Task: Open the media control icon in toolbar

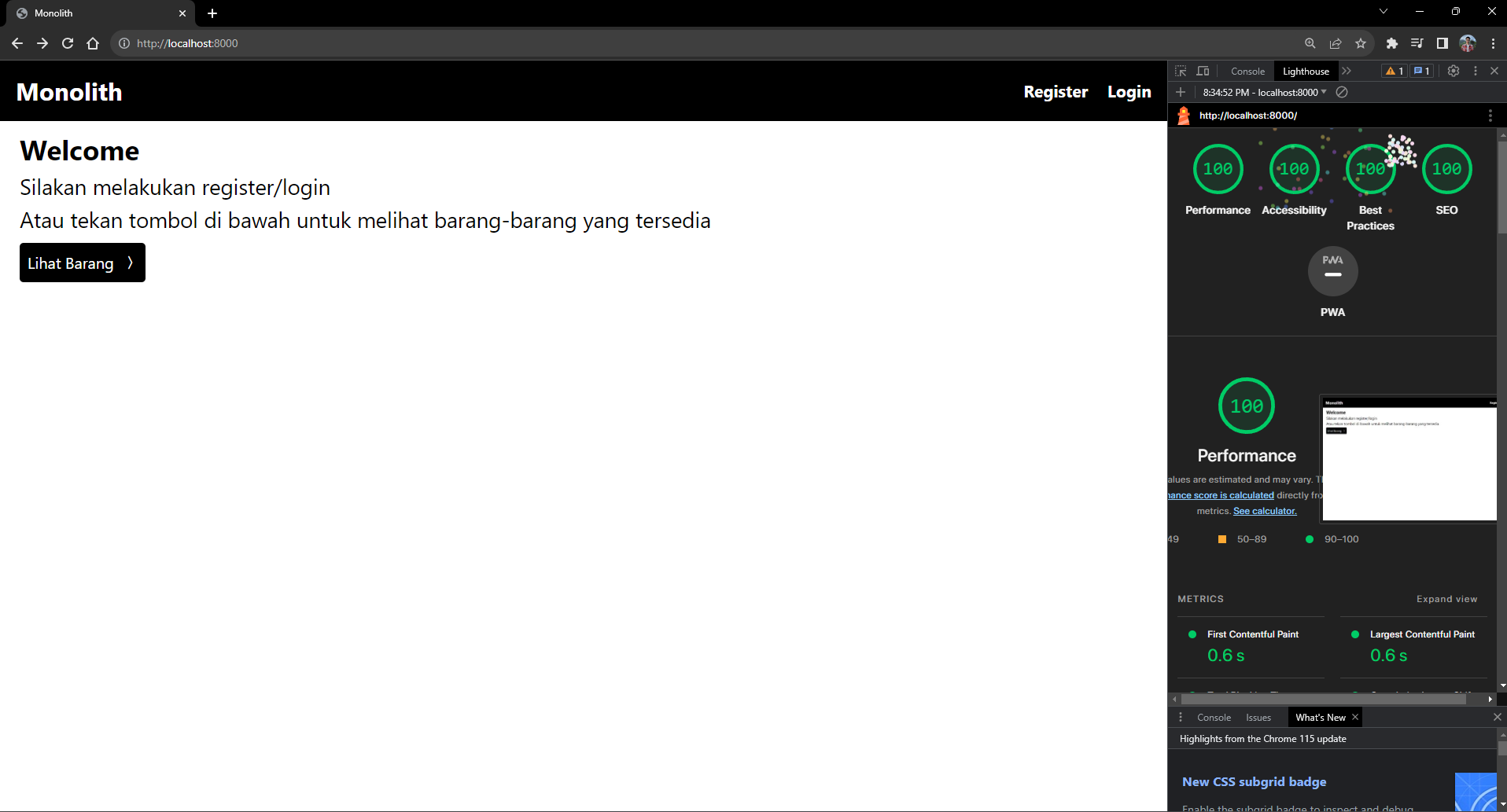Action: pos(1417,43)
